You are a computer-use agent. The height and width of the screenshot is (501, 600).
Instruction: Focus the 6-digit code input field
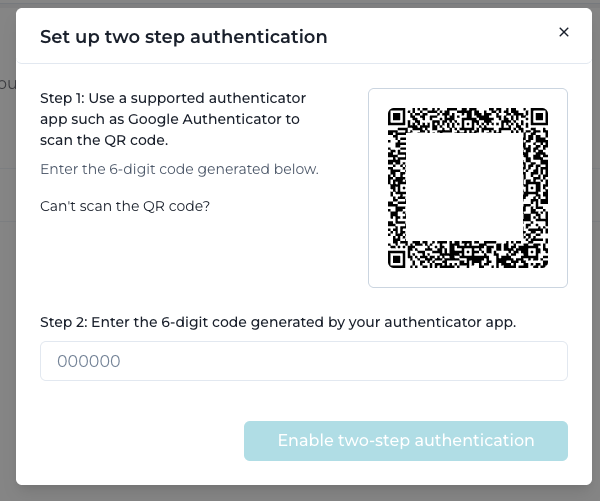pos(304,361)
